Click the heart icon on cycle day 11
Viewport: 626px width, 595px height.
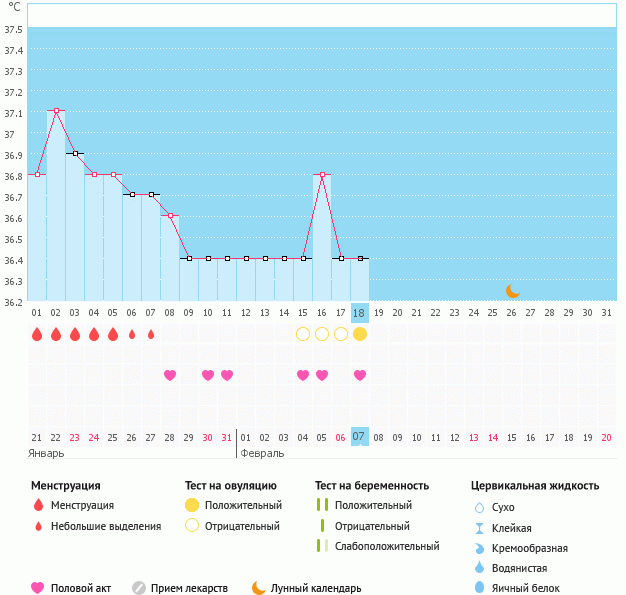(x=227, y=375)
